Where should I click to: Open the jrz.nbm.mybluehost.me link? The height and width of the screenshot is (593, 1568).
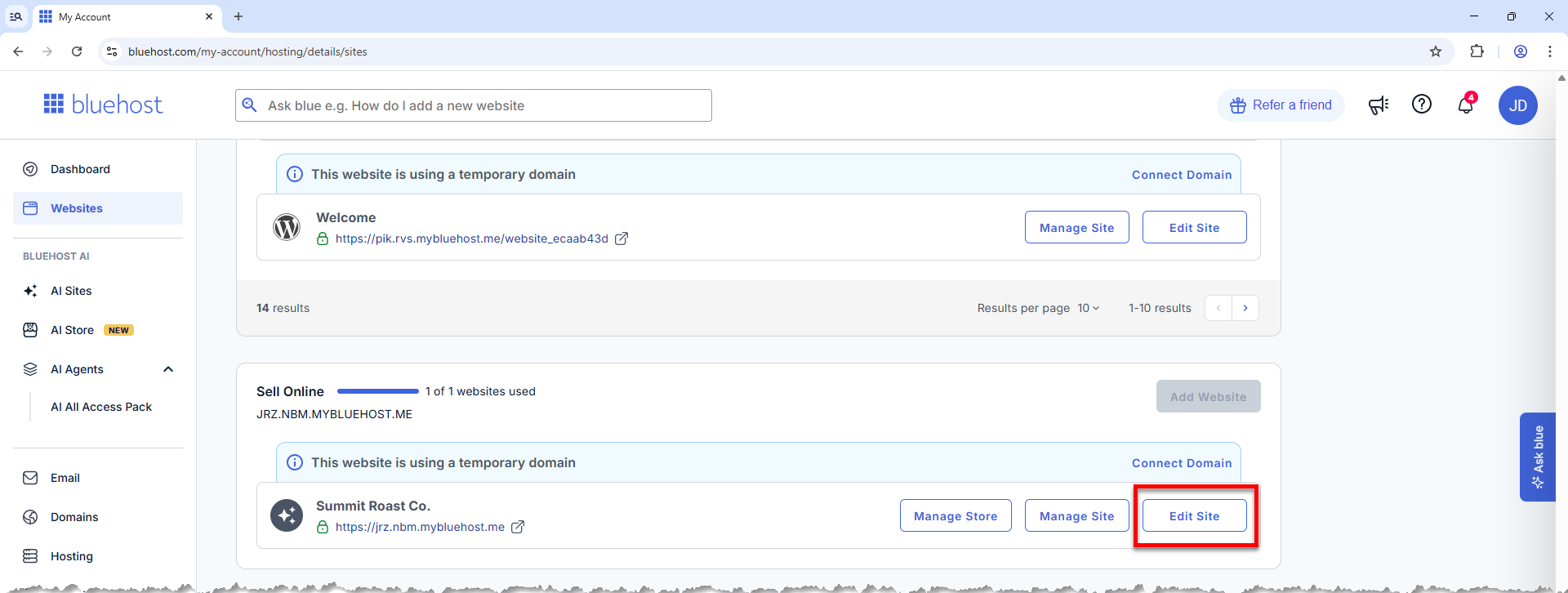[x=420, y=527]
